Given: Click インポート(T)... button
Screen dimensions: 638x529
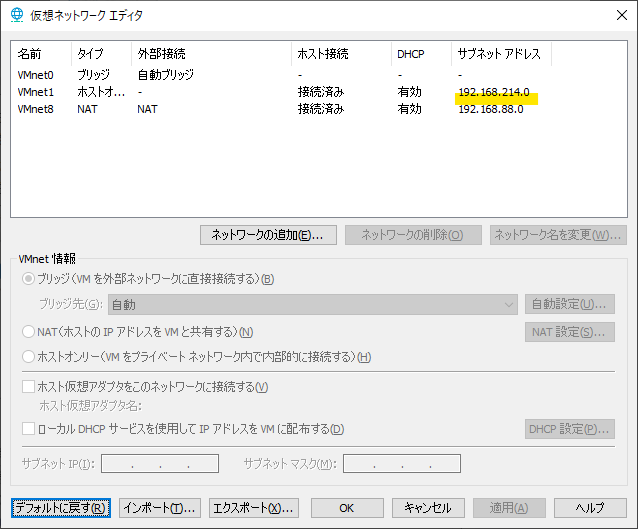Looking at the screenshot, I should pyautogui.click(x=160, y=508).
